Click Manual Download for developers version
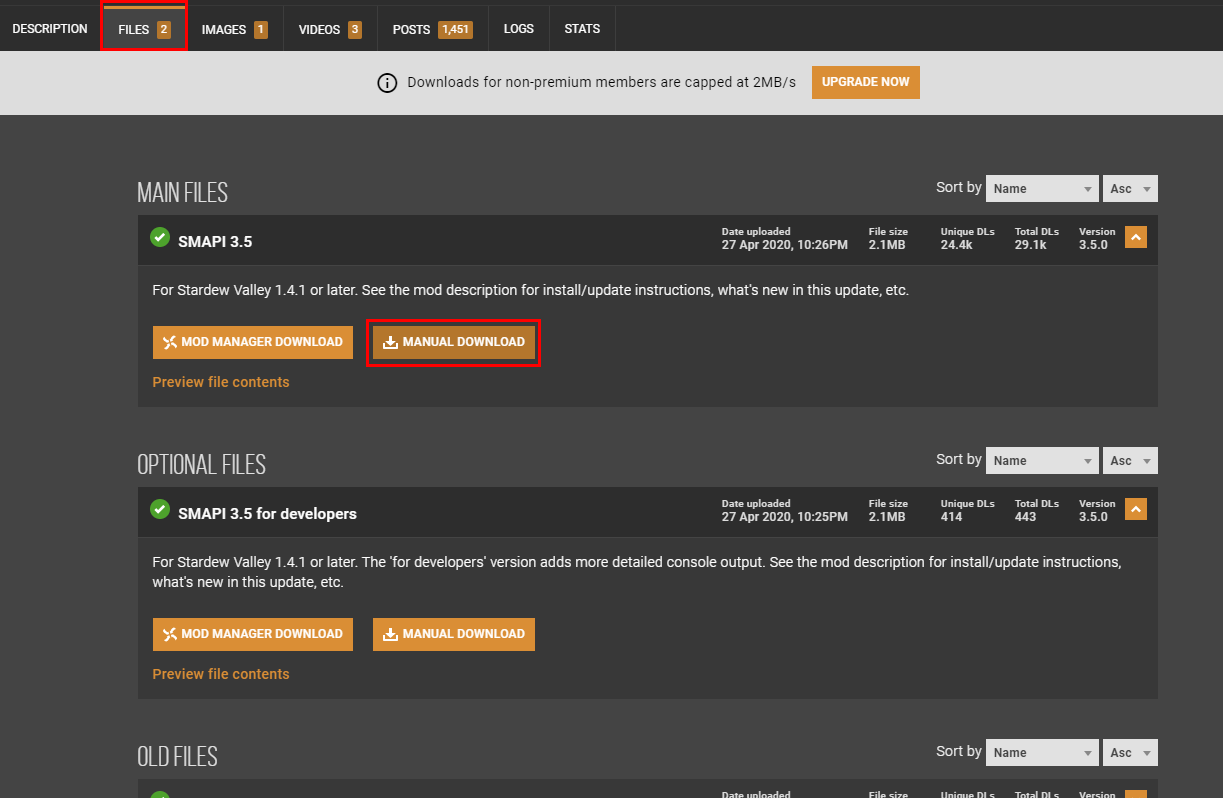 coord(454,634)
